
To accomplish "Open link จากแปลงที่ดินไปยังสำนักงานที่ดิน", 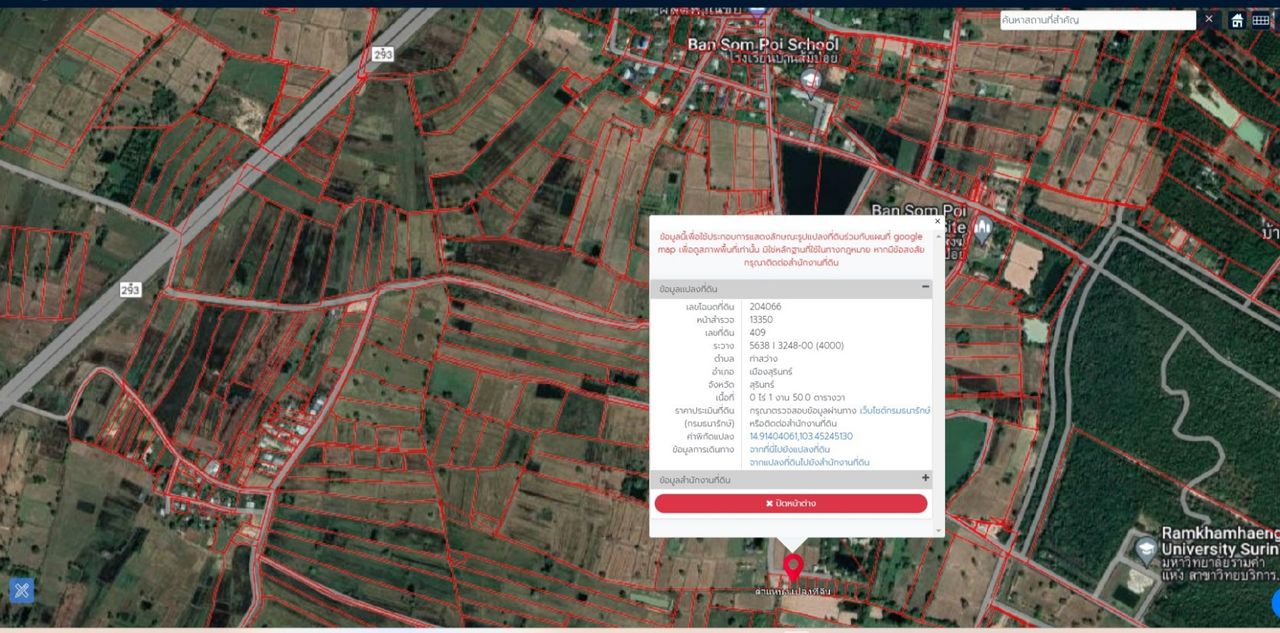I will pyautogui.click(x=808, y=463).
